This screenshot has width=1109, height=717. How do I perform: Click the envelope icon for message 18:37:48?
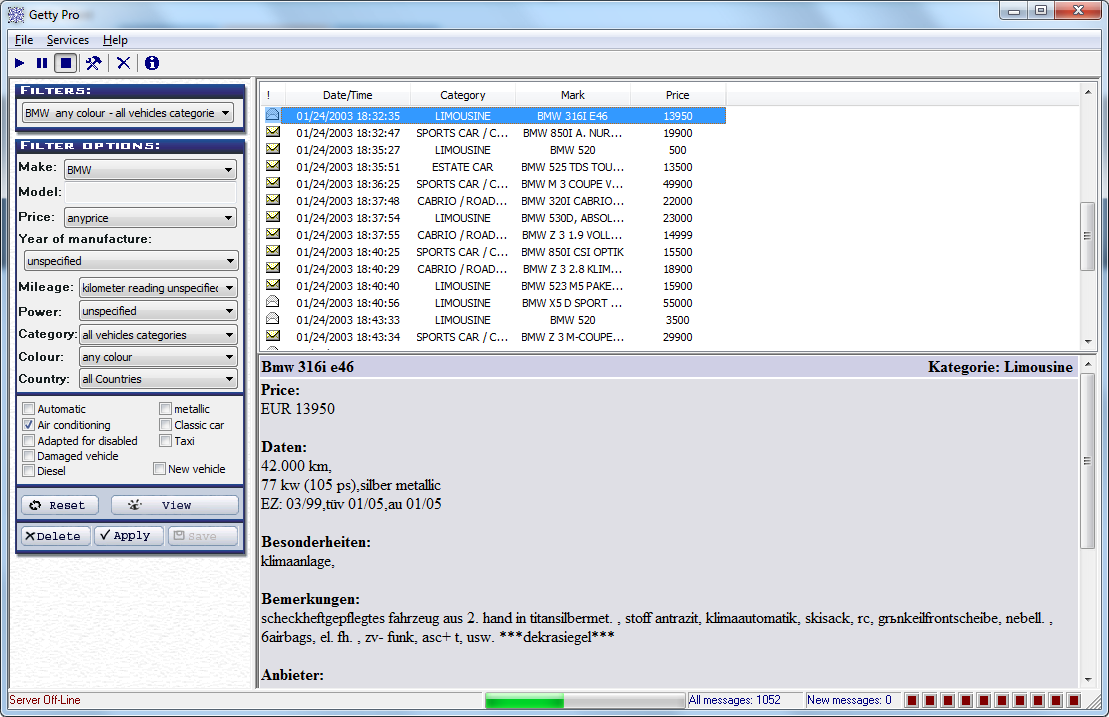[x=272, y=200]
